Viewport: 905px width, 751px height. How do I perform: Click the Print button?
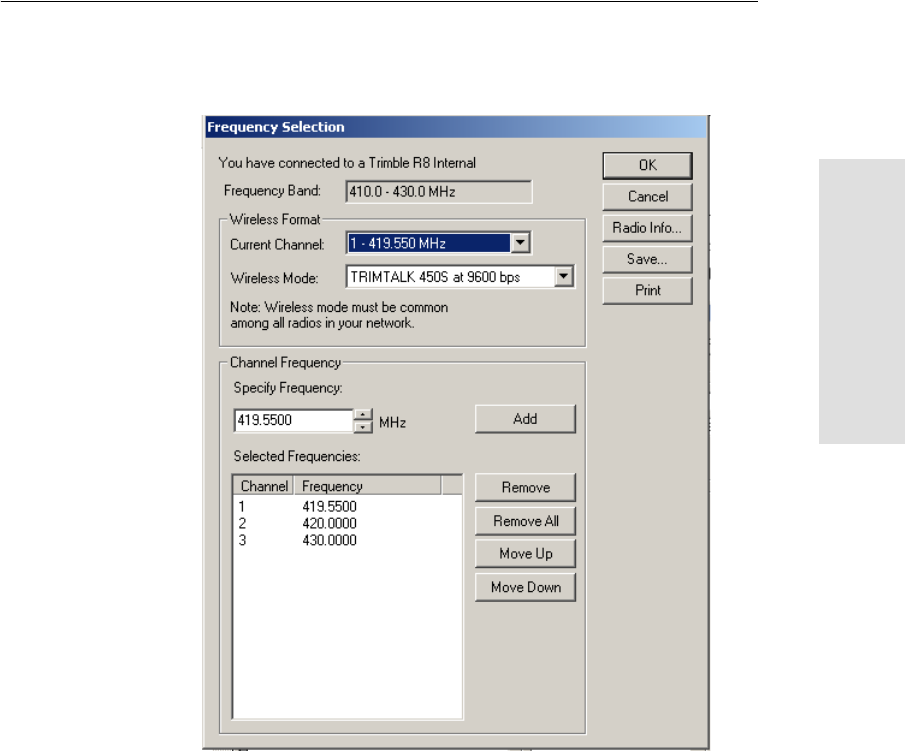pyautogui.click(x=647, y=290)
